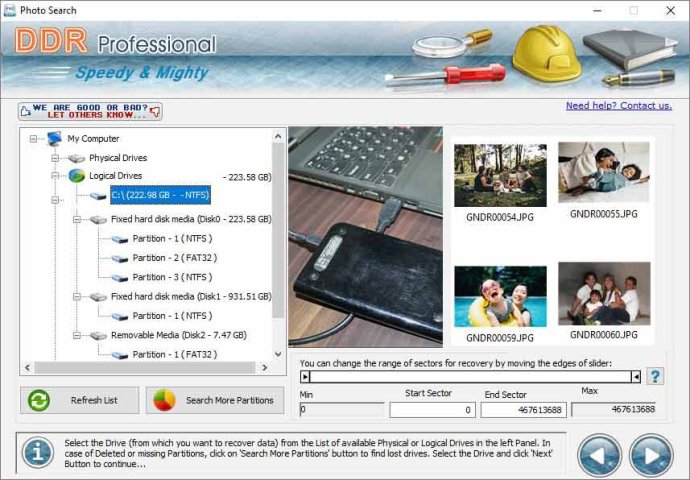Collapse the Logical Drives node
The height and width of the screenshot is (480, 690).
click(x=55, y=176)
